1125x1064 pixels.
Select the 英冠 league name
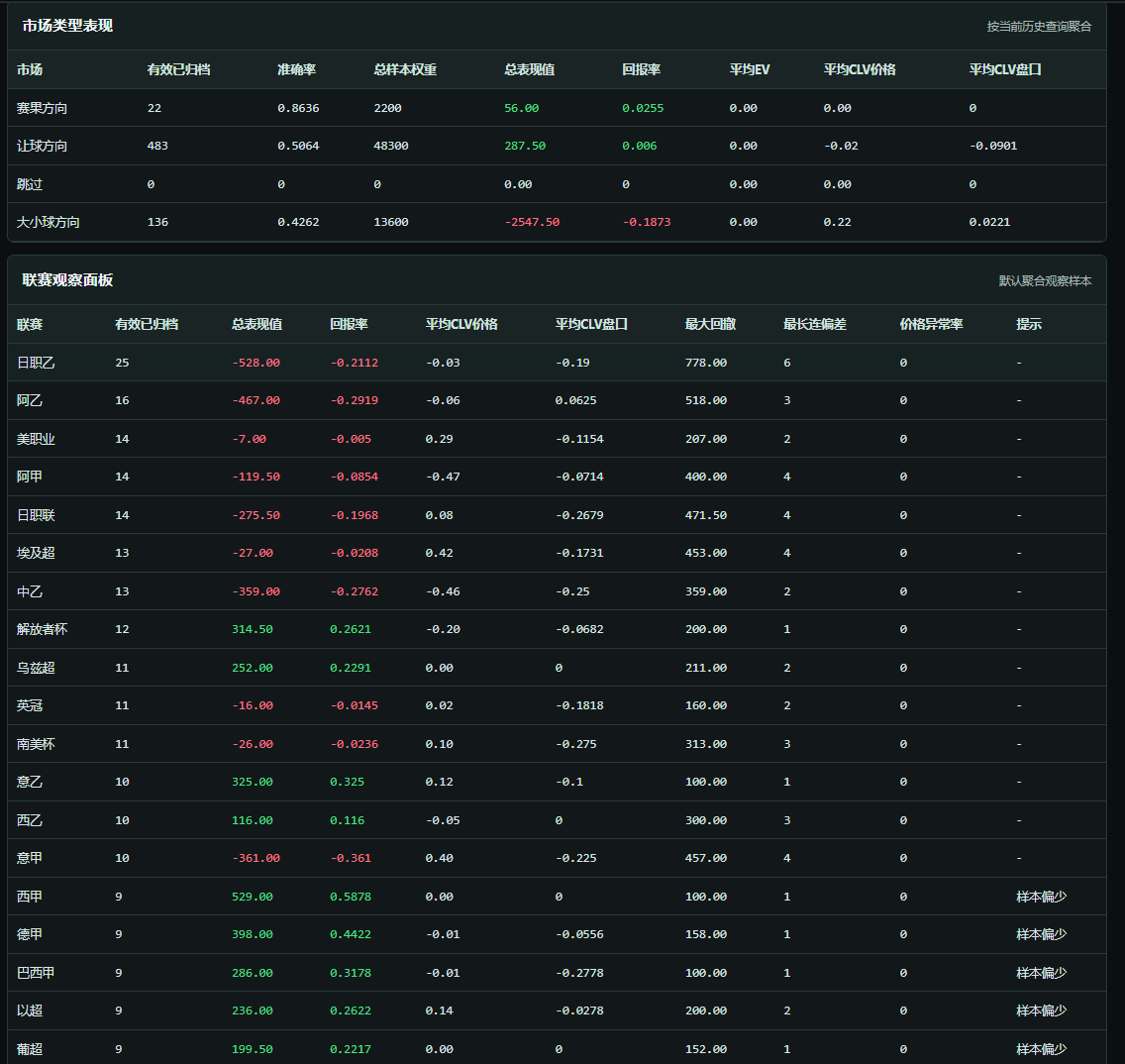(x=30, y=705)
